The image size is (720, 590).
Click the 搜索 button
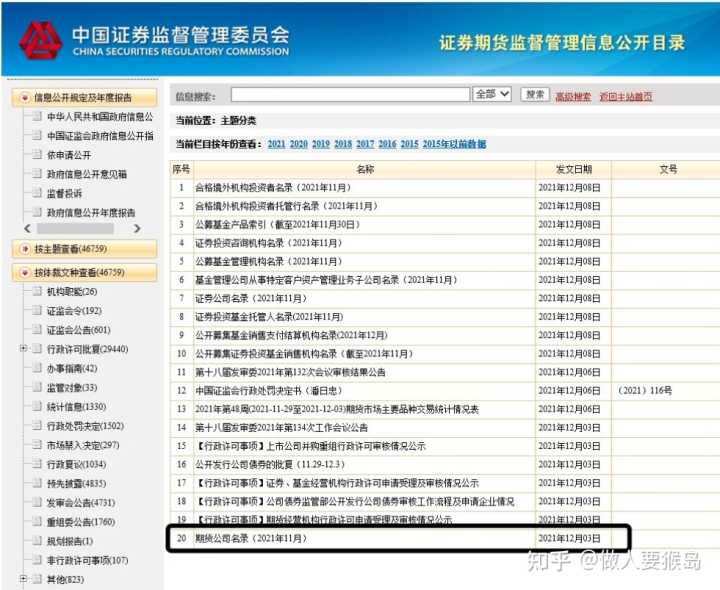tap(535, 95)
